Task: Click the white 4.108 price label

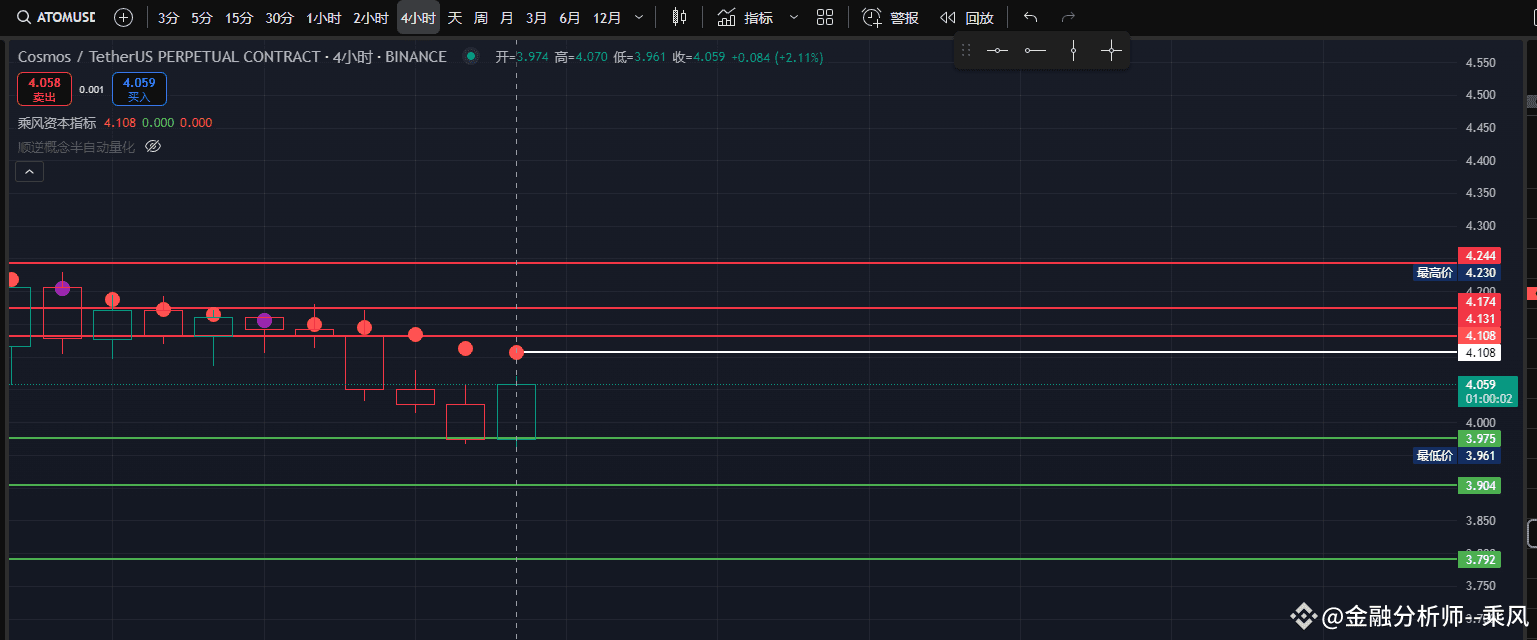Action: (1480, 352)
